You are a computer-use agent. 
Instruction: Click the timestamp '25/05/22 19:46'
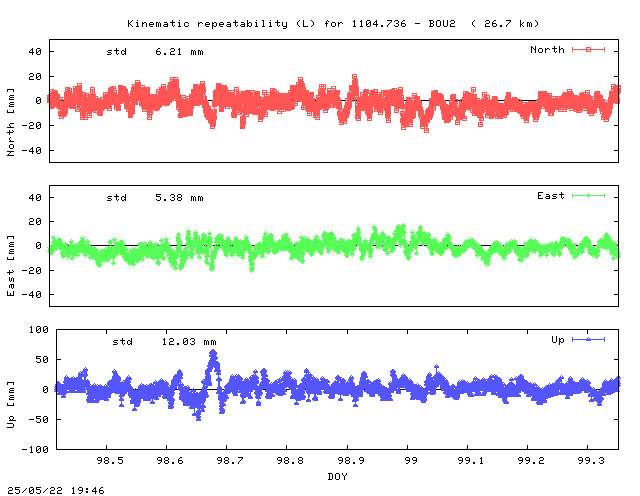point(56,490)
